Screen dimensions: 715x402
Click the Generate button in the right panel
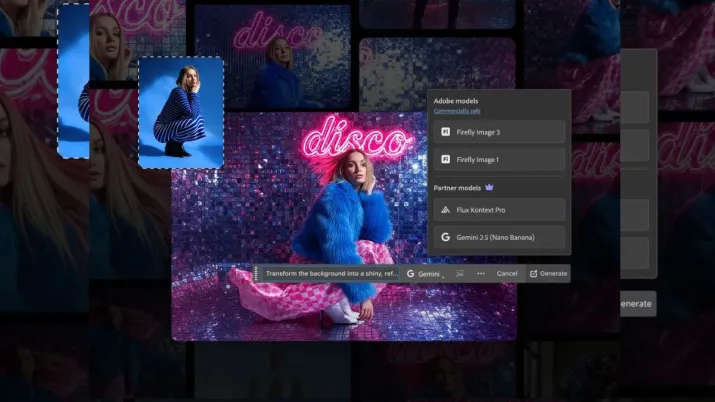[636, 304]
